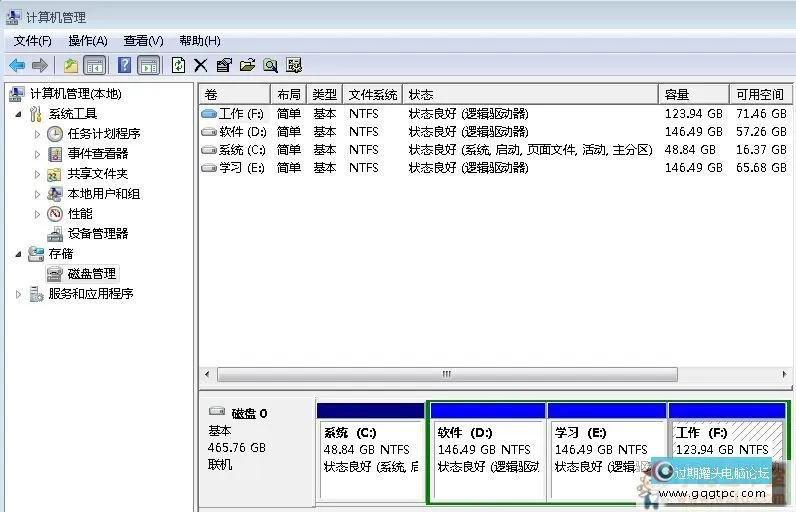Viewport: 796px width, 512px height.
Task: Sort by the 状态 column header
Action: click(530, 94)
